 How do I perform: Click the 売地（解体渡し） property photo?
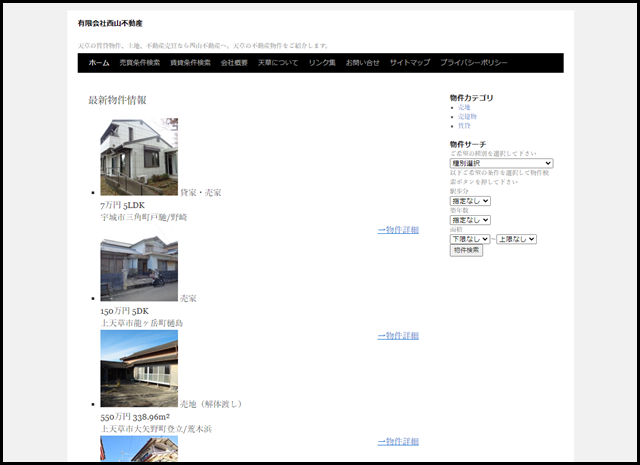click(139, 368)
